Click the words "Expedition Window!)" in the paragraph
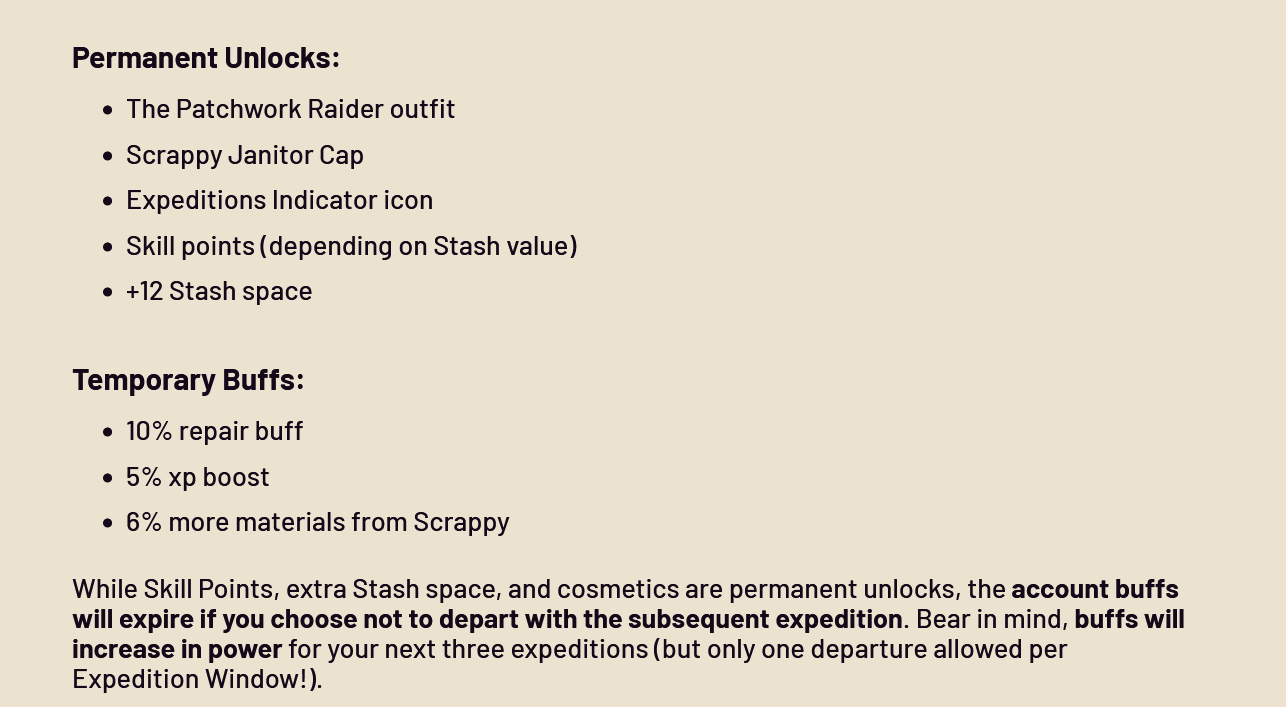 197,679
